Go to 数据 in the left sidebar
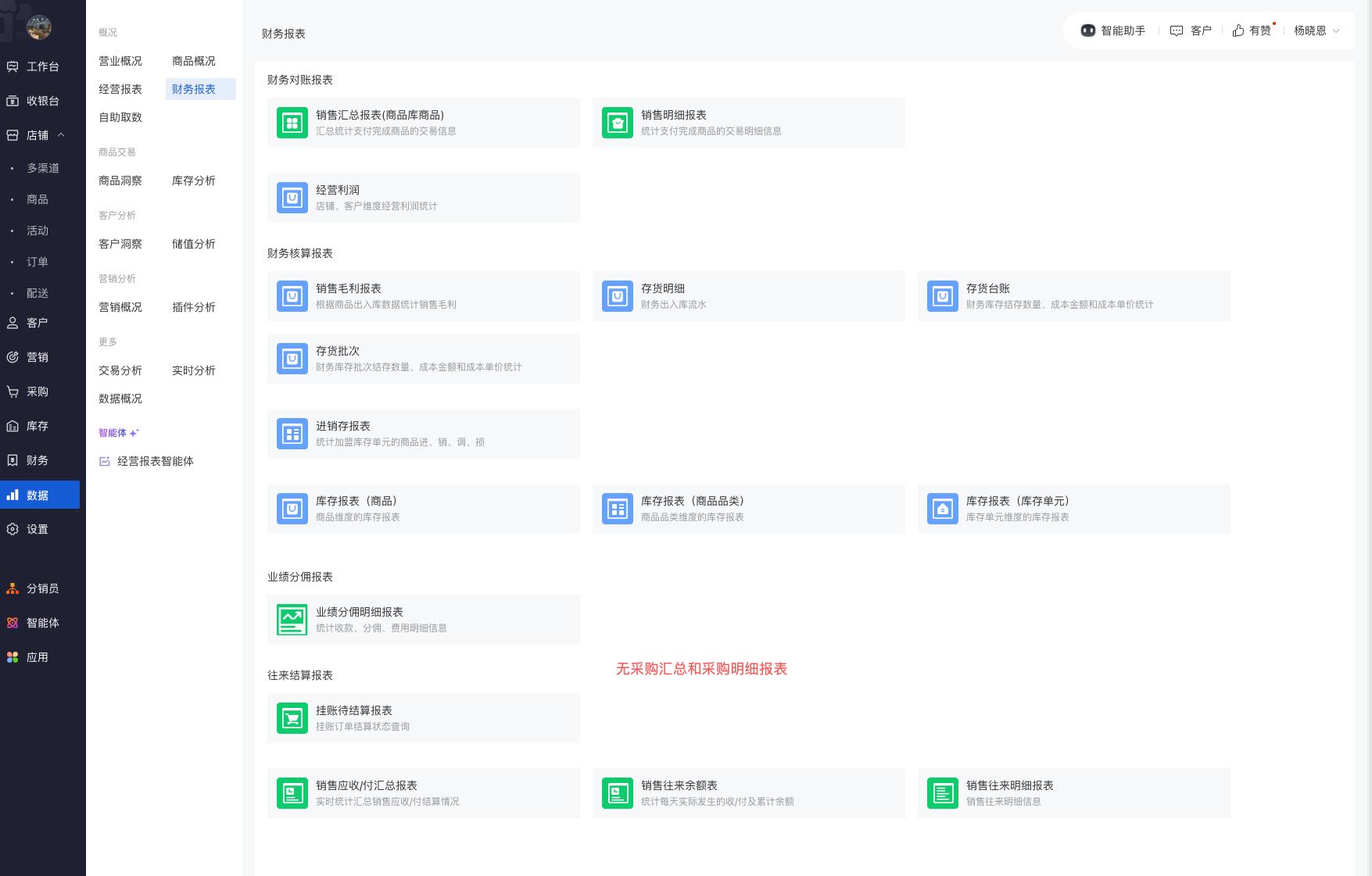 (x=38, y=495)
